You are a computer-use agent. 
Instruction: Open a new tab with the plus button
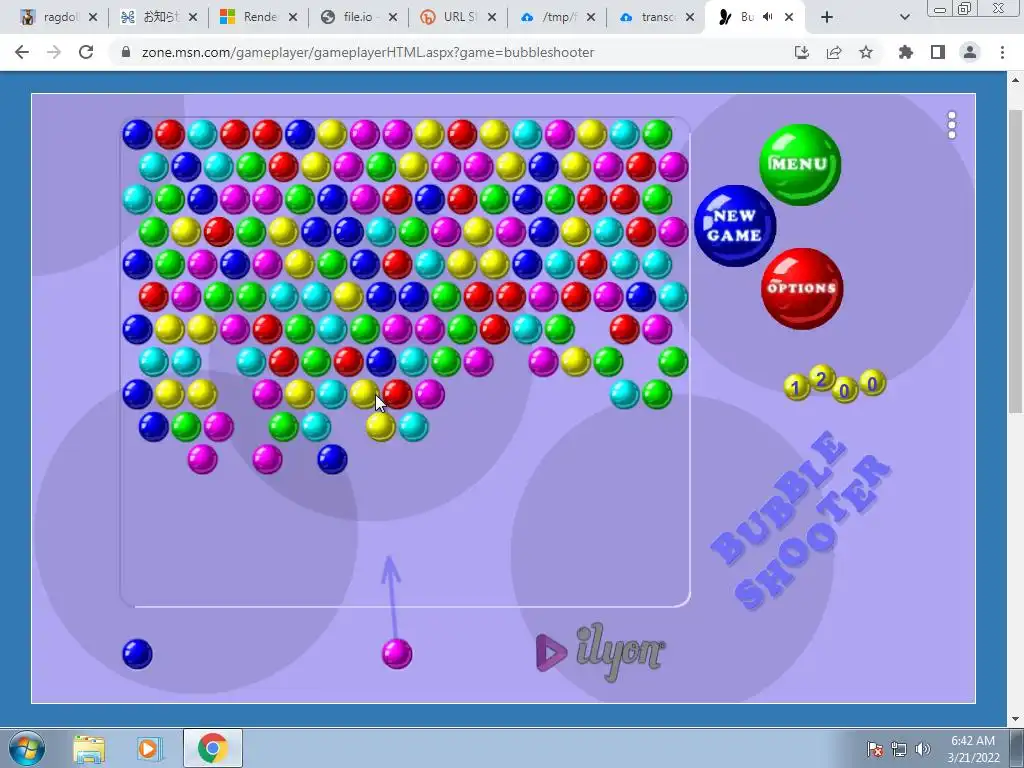[826, 17]
